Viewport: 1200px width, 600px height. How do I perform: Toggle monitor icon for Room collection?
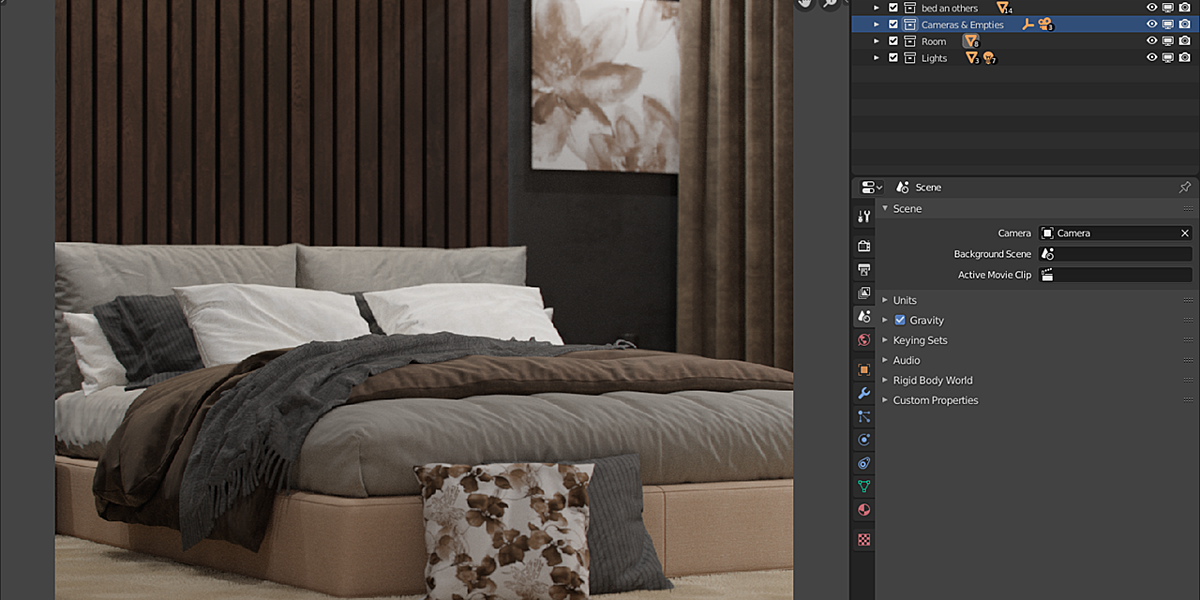(x=1168, y=41)
